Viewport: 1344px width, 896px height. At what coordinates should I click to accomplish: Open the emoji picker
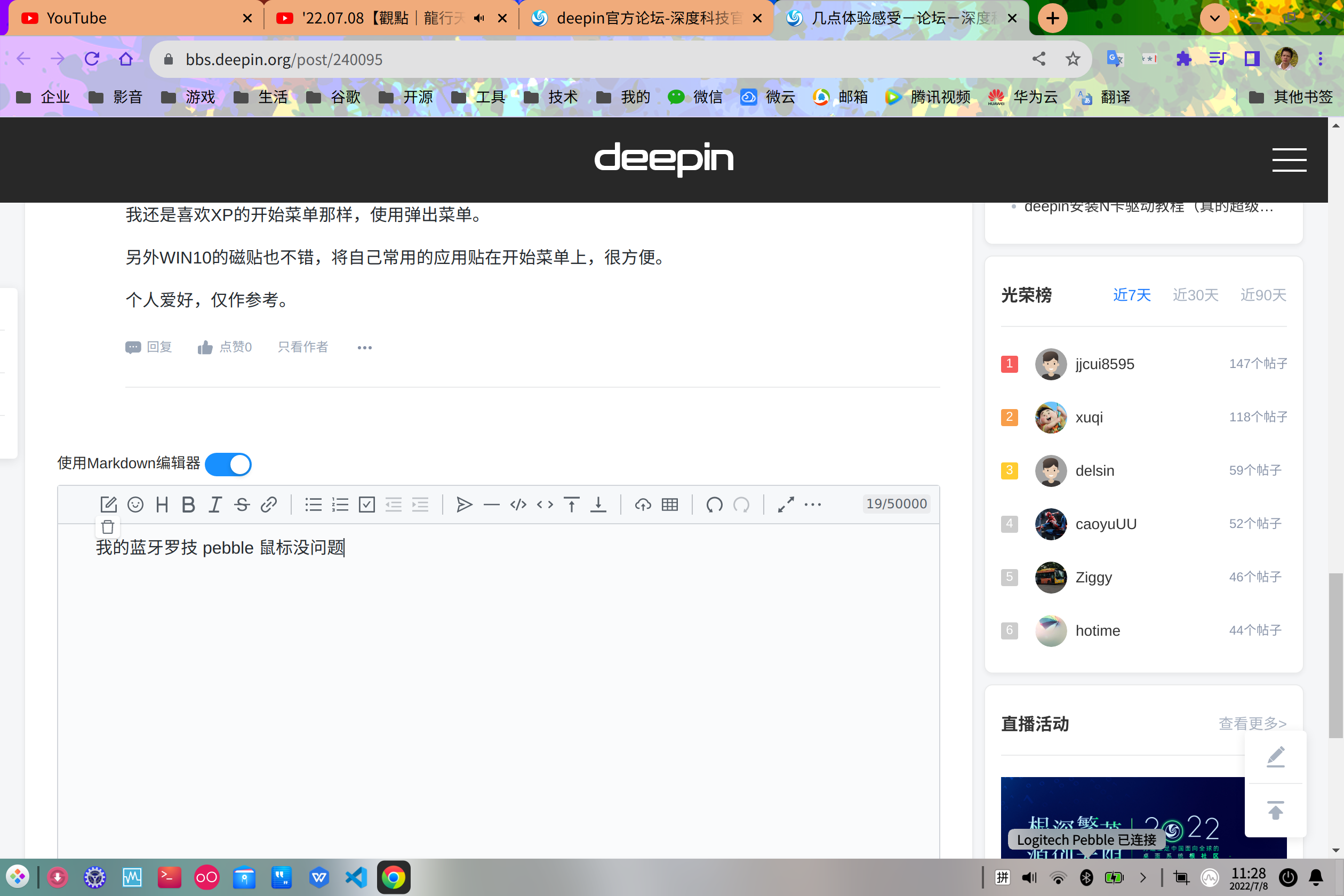coord(135,505)
